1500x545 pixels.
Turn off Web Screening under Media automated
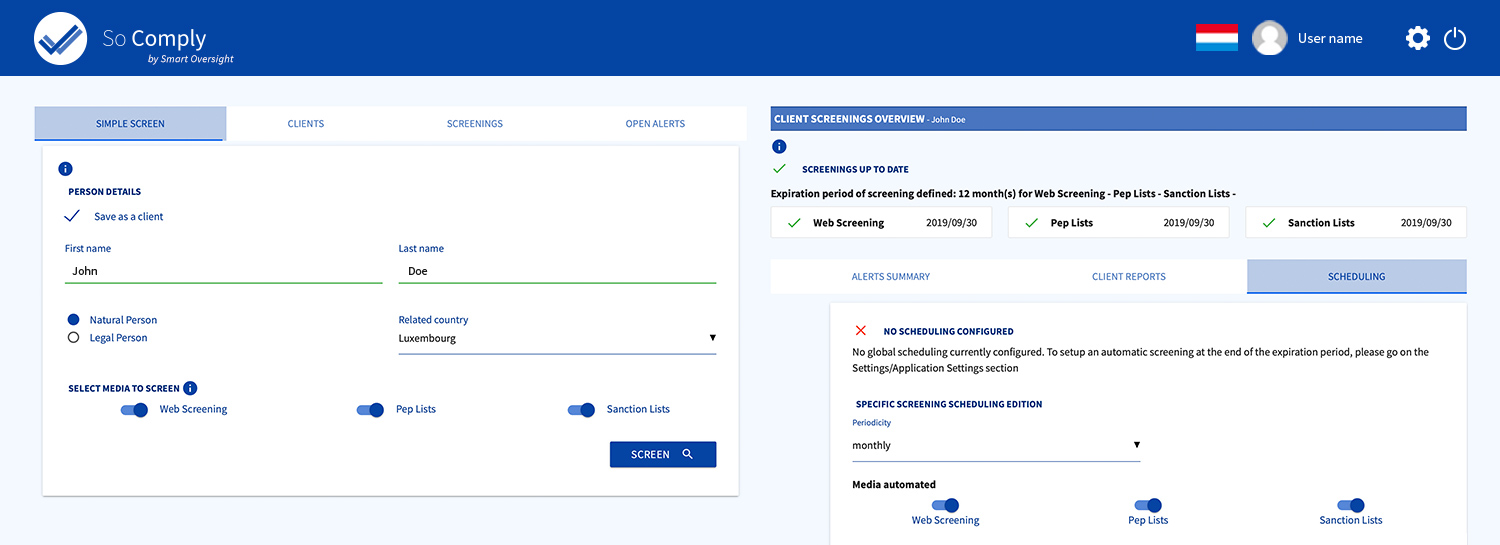pyautogui.click(x=946, y=505)
